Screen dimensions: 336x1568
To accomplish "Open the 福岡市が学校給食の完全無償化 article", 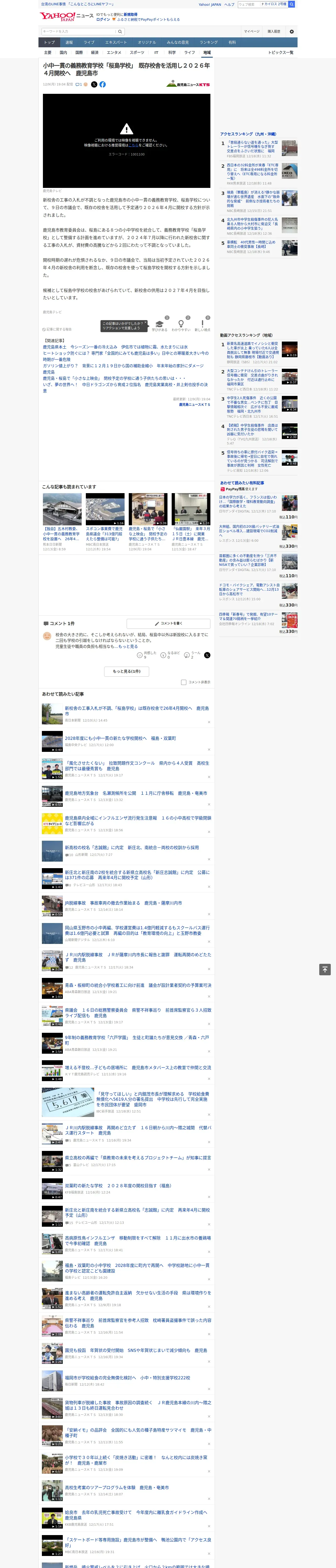I will pyautogui.click(x=127, y=1377).
